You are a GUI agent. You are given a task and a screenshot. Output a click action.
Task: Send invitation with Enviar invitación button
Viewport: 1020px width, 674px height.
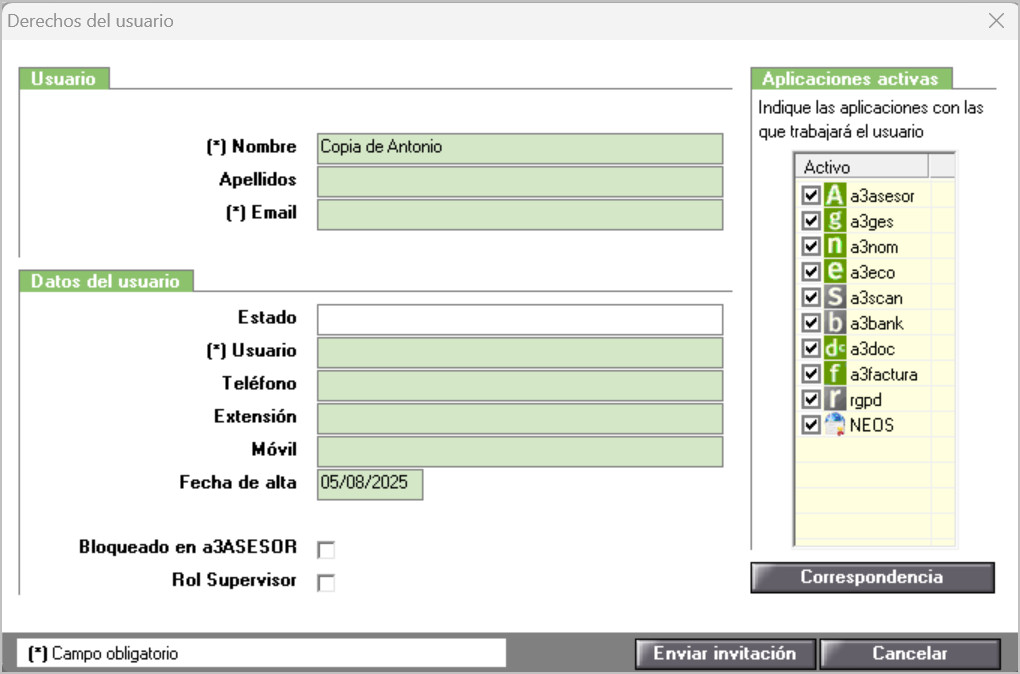pyautogui.click(x=725, y=653)
